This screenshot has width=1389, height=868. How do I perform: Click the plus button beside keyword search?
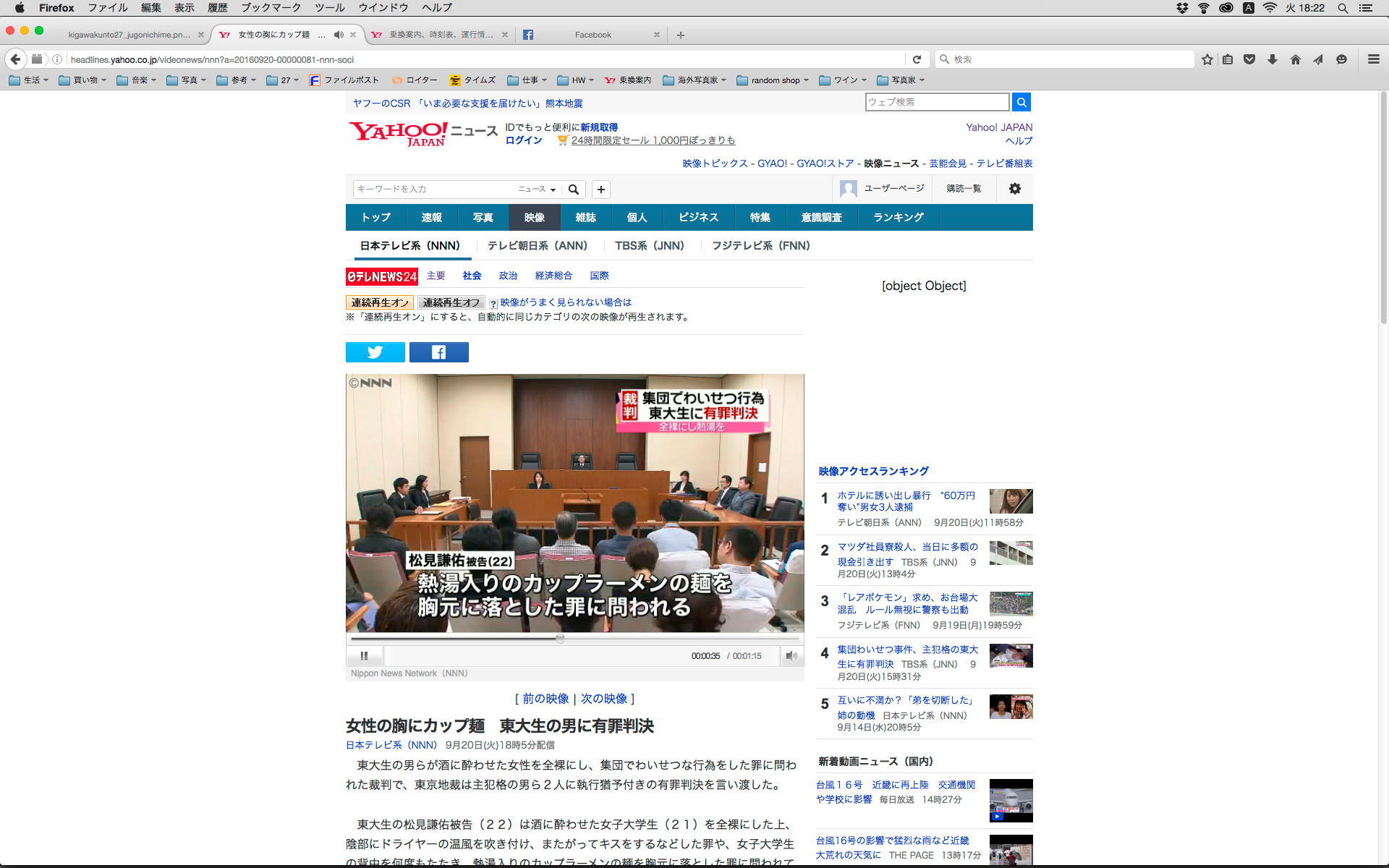coord(600,190)
